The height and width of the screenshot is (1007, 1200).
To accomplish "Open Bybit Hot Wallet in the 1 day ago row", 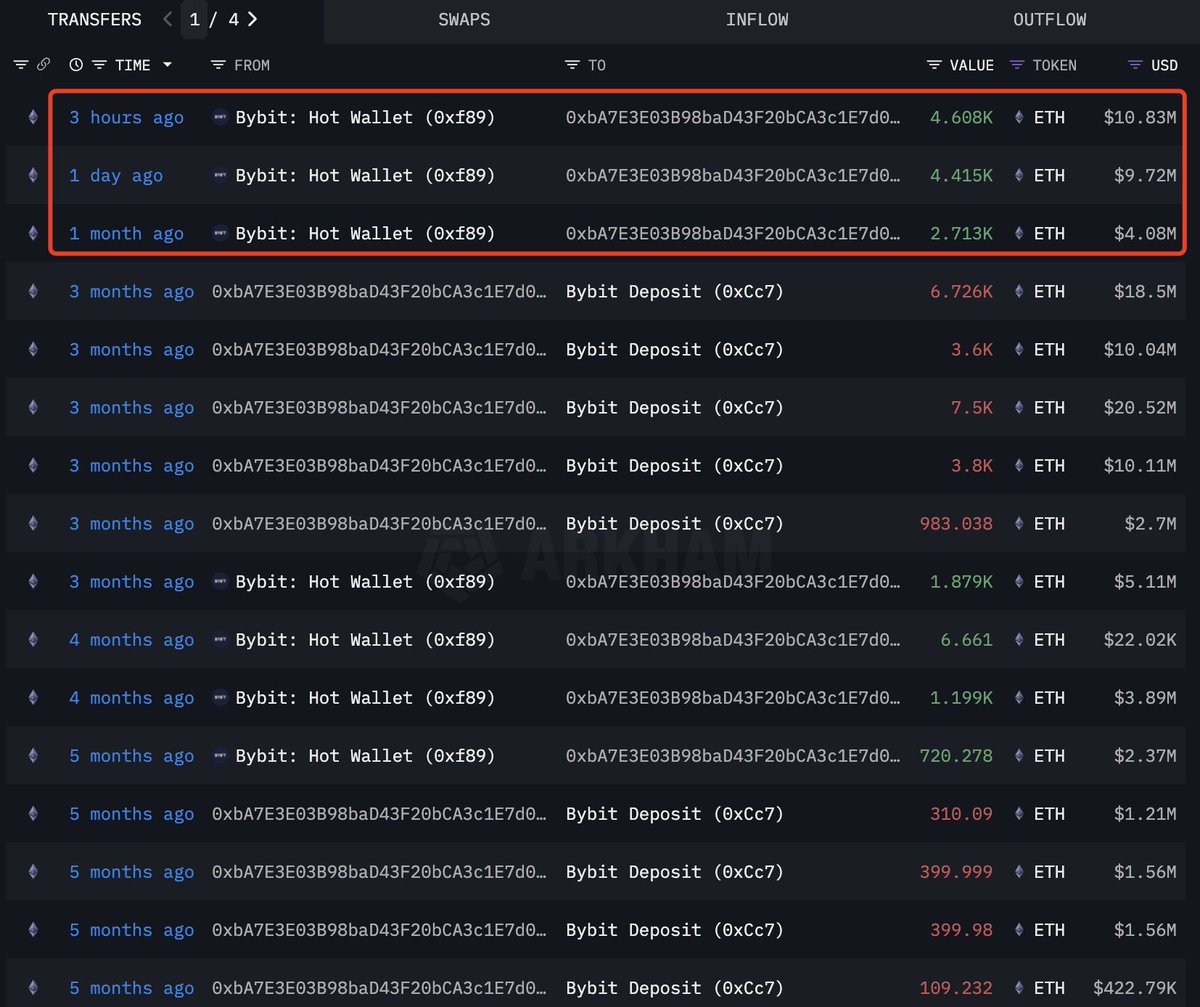I will (365, 175).
